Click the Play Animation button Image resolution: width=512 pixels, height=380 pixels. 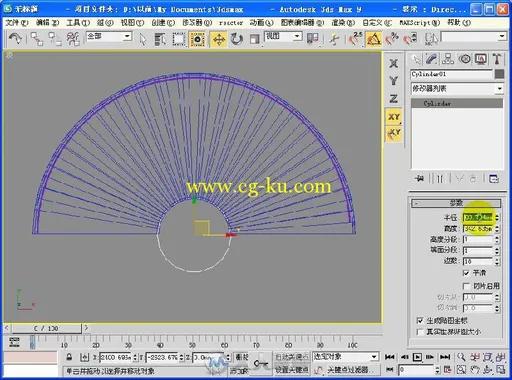pos(417,357)
